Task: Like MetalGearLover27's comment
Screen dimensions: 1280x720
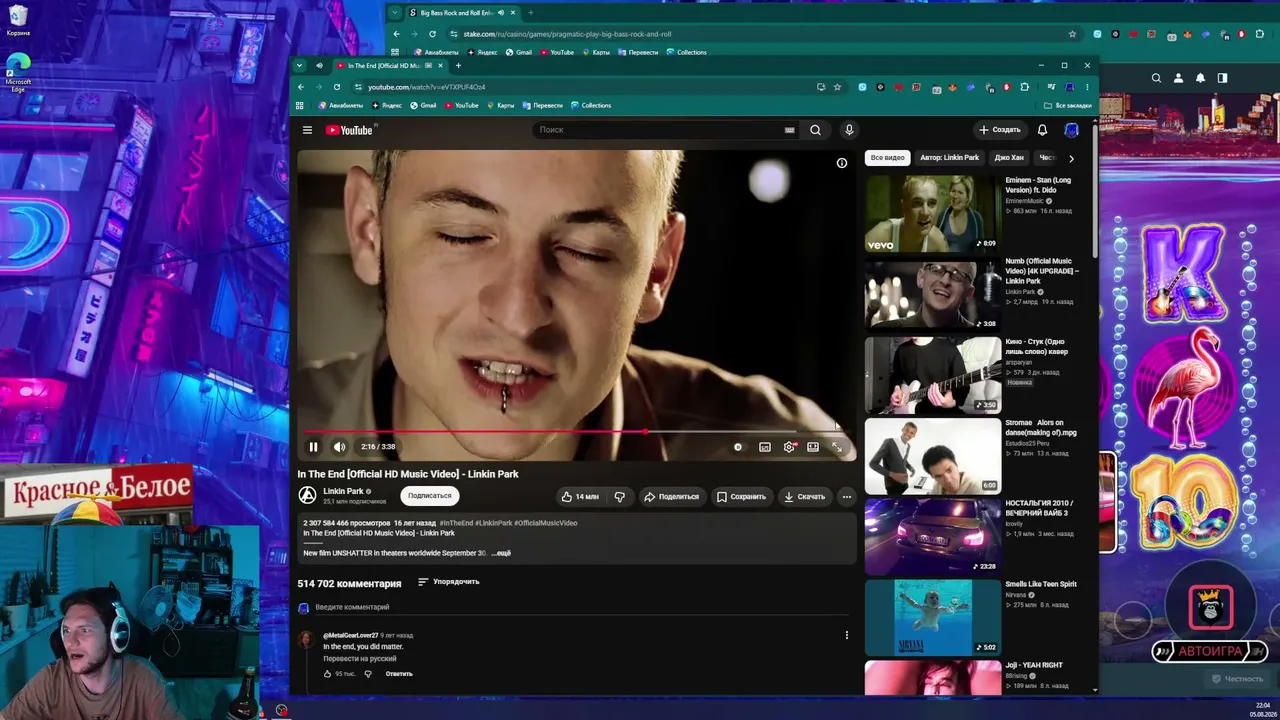Action: pyautogui.click(x=327, y=674)
